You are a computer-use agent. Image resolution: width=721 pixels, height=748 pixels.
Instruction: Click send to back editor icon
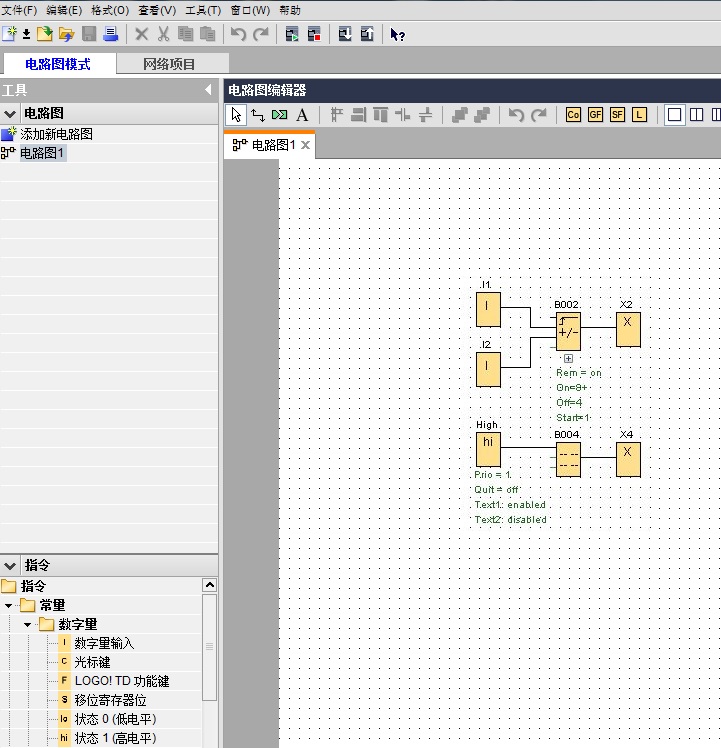(482, 115)
